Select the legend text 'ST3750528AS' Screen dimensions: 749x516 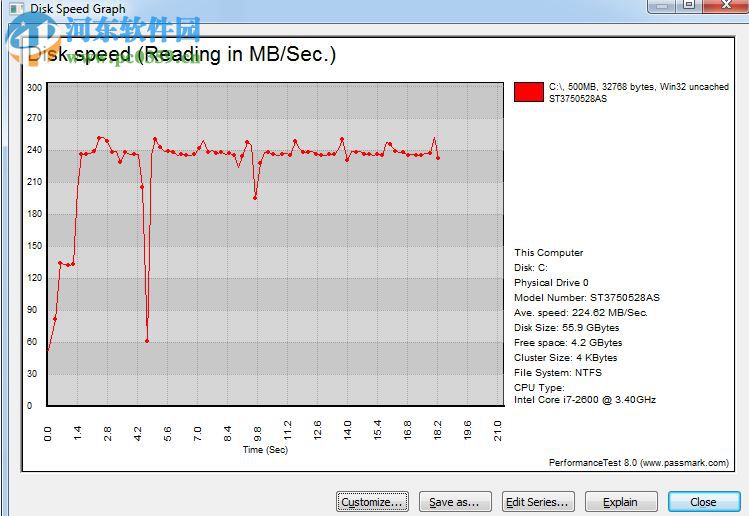(578, 99)
